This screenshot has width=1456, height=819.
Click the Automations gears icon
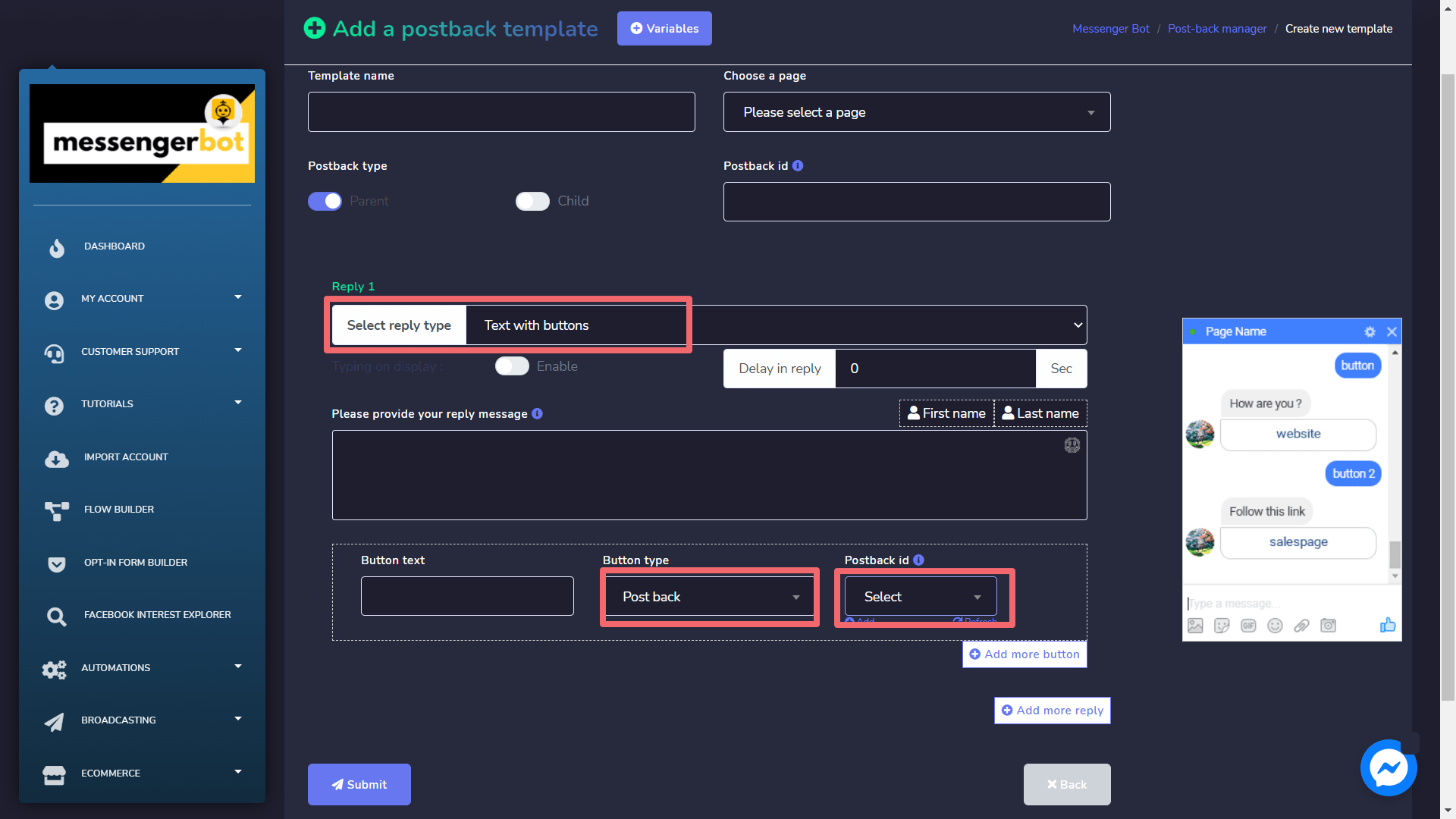tap(54, 669)
